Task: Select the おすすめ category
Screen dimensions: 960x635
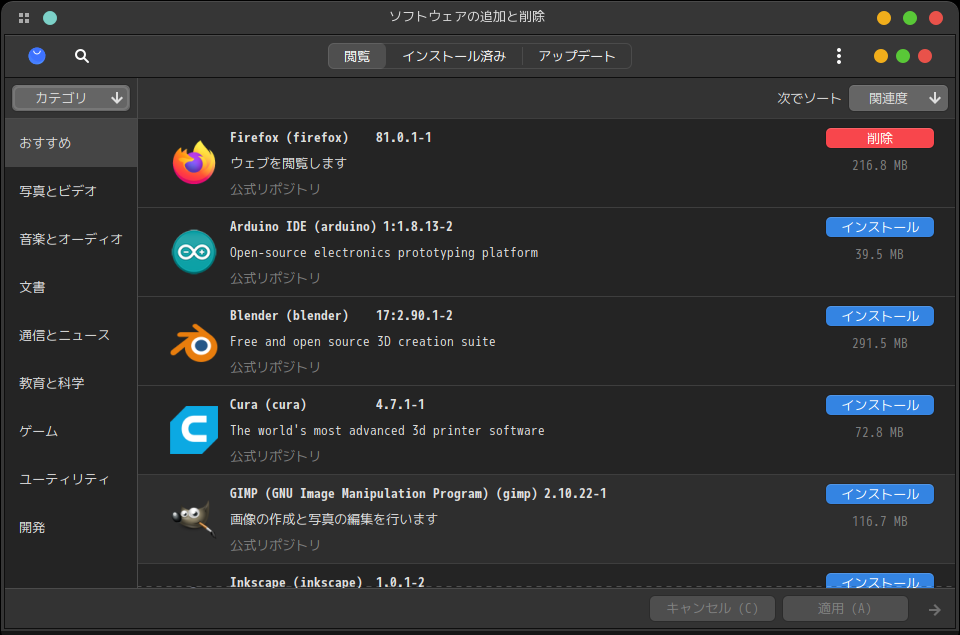Action: point(71,143)
